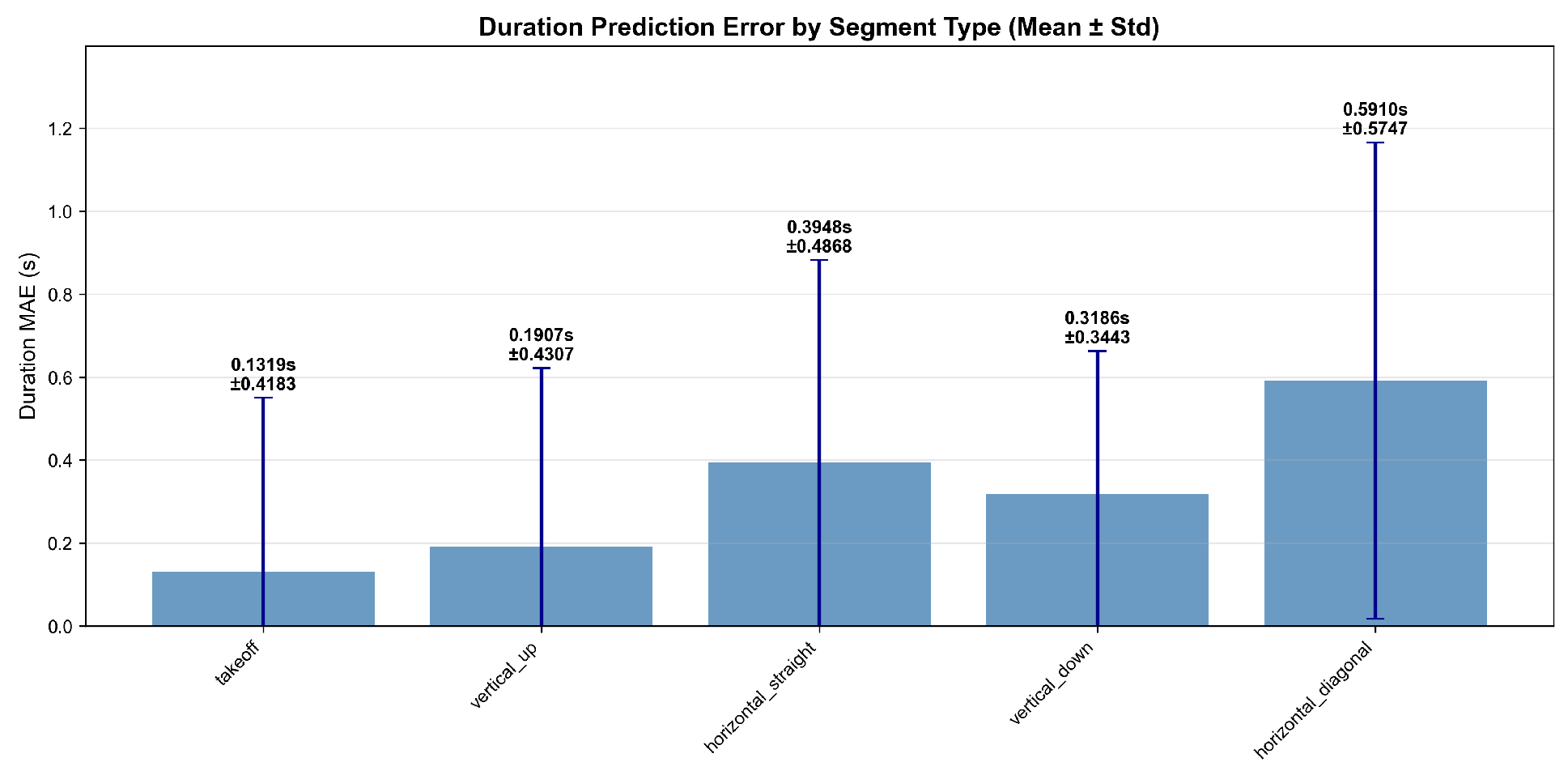Click the top cap of horizontal_diagonal error bar
Image resolution: width=1568 pixels, height=775 pixels.
pyautogui.click(x=1375, y=143)
